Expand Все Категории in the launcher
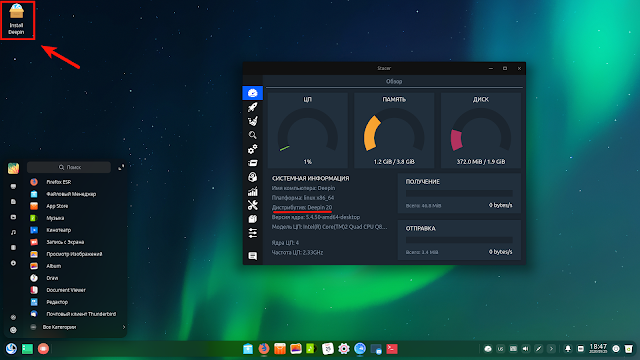 (x=77, y=327)
